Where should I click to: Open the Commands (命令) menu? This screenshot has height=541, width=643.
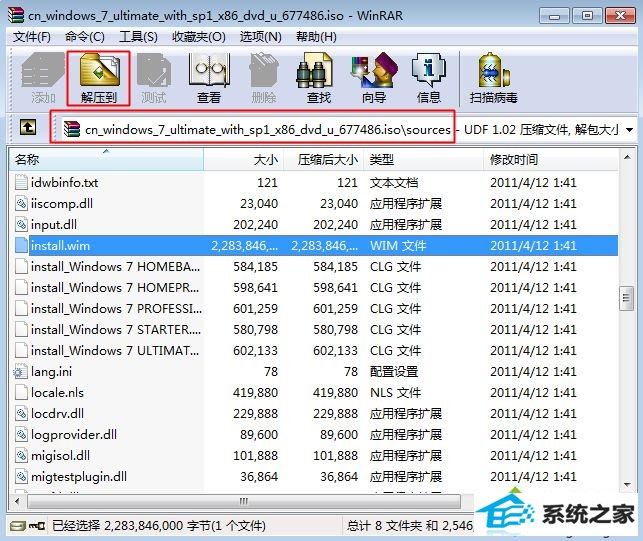point(85,37)
